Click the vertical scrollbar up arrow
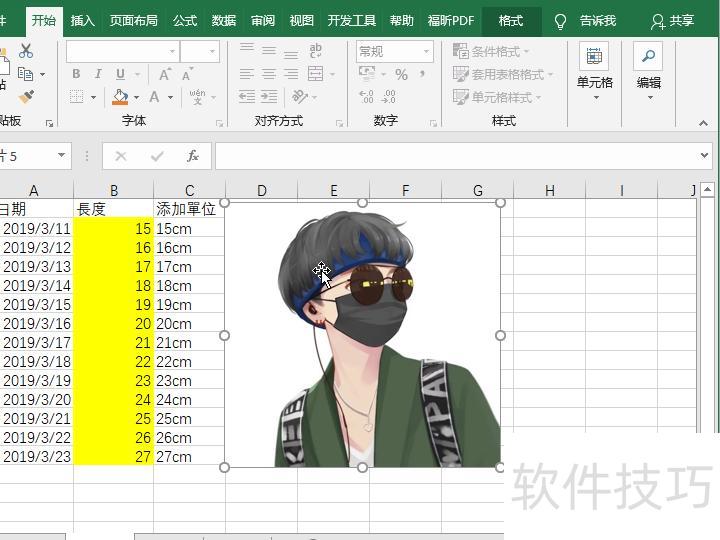720x540 pixels. [x=708, y=189]
